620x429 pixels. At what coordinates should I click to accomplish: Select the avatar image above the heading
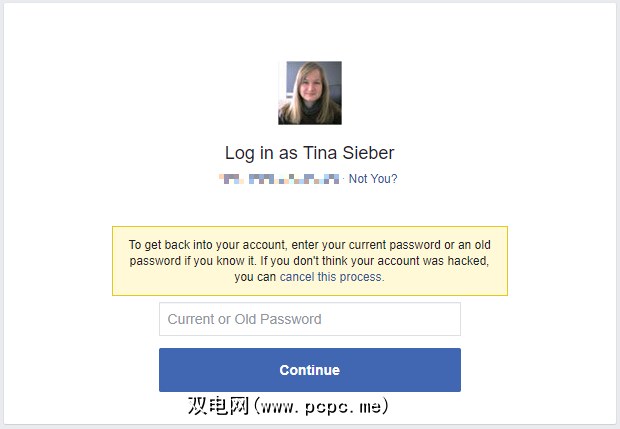click(309, 93)
